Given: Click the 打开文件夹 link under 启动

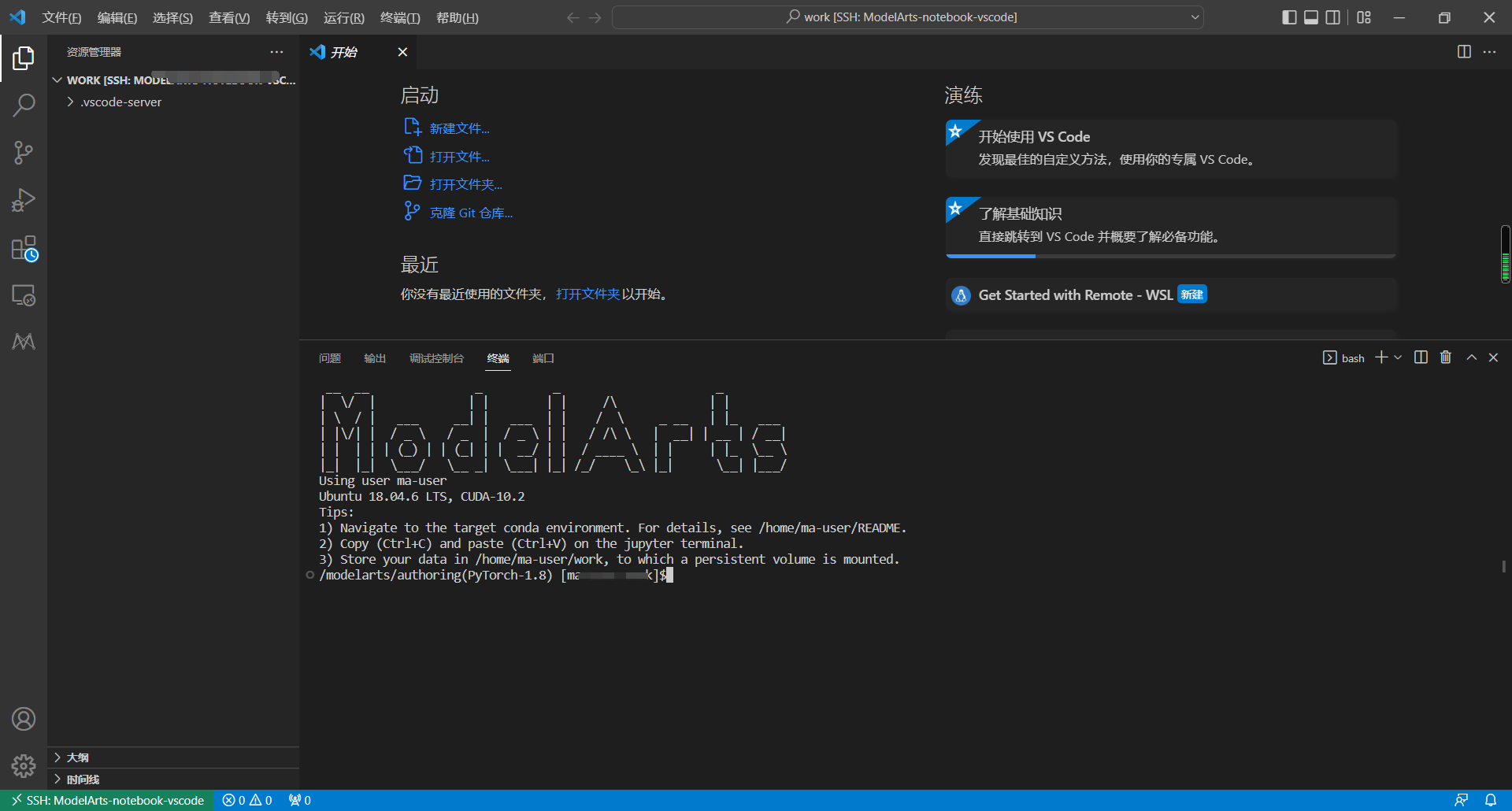Looking at the screenshot, I should coord(465,184).
